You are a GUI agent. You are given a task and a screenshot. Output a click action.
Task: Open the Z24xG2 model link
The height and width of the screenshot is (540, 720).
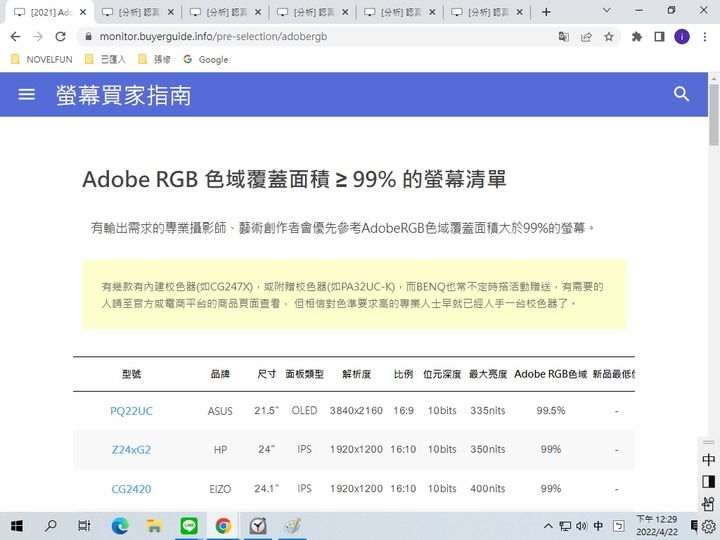pyautogui.click(x=131, y=450)
